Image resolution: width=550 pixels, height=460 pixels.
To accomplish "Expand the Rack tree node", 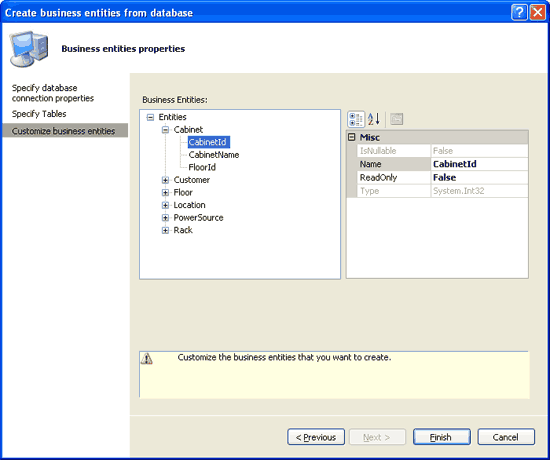I will click(165, 231).
